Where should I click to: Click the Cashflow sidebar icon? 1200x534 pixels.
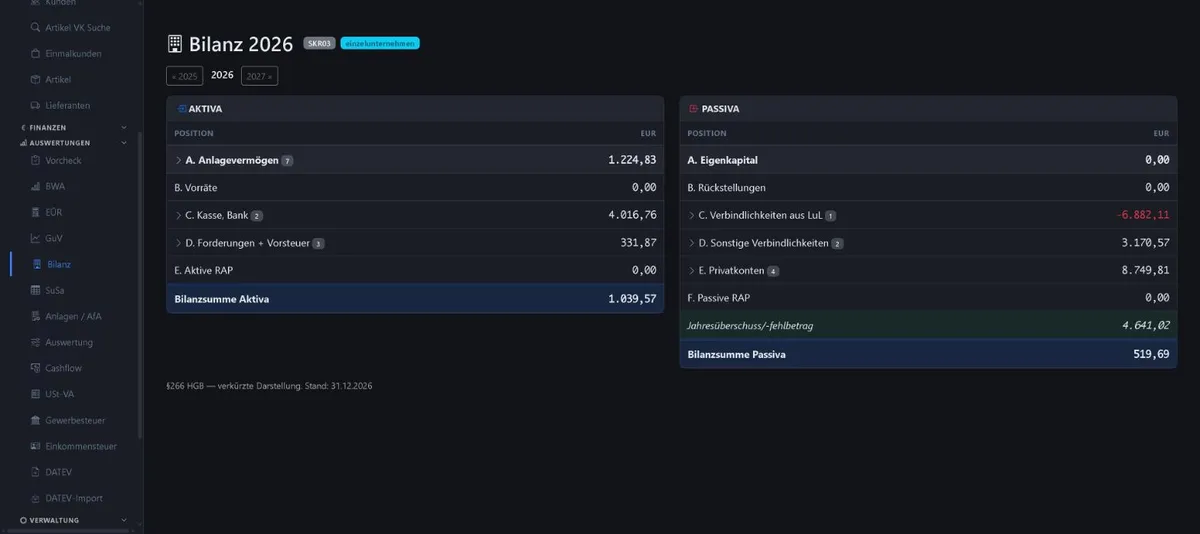(36, 369)
